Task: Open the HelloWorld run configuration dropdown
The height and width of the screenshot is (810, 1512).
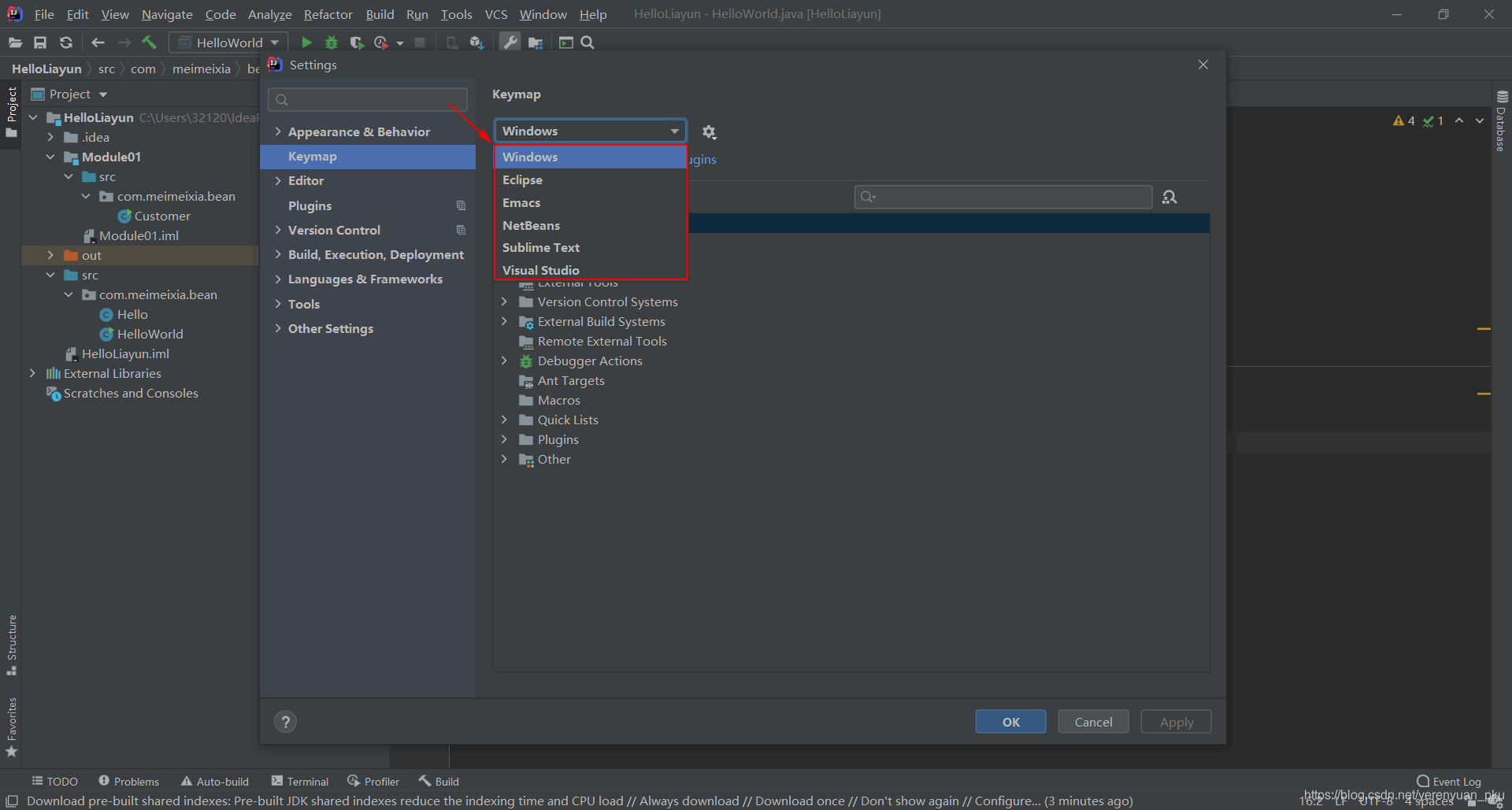Action: (x=228, y=43)
